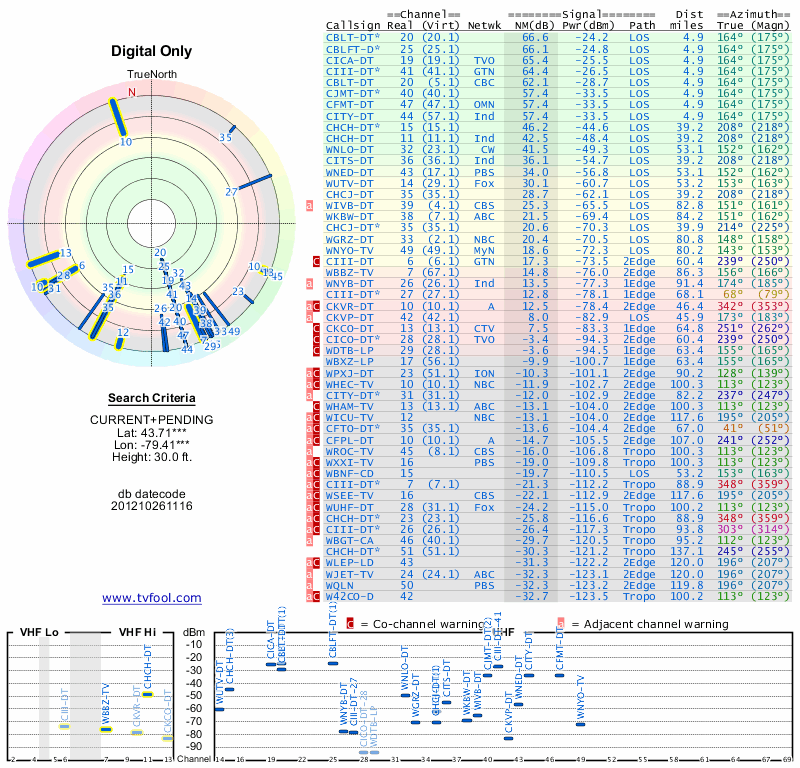Click the 'Height: 30.0 ft.' text

152,457
